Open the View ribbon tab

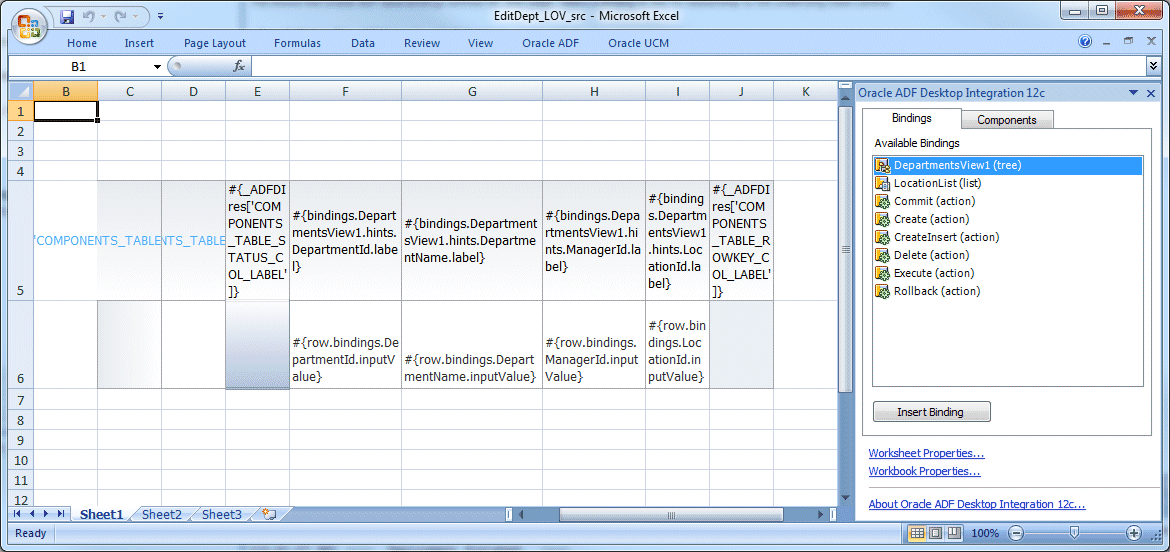[481, 43]
